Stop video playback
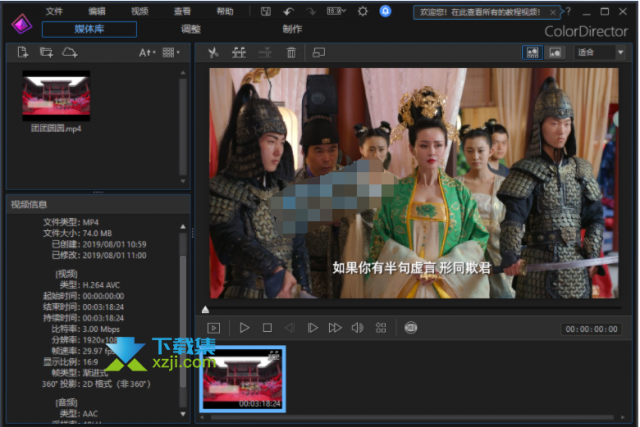The width and height of the screenshot is (640, 427). [267, 328]
